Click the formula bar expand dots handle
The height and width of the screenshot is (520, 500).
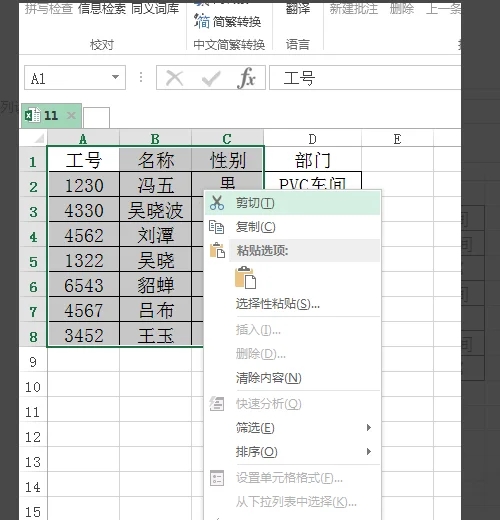[141, 77]
